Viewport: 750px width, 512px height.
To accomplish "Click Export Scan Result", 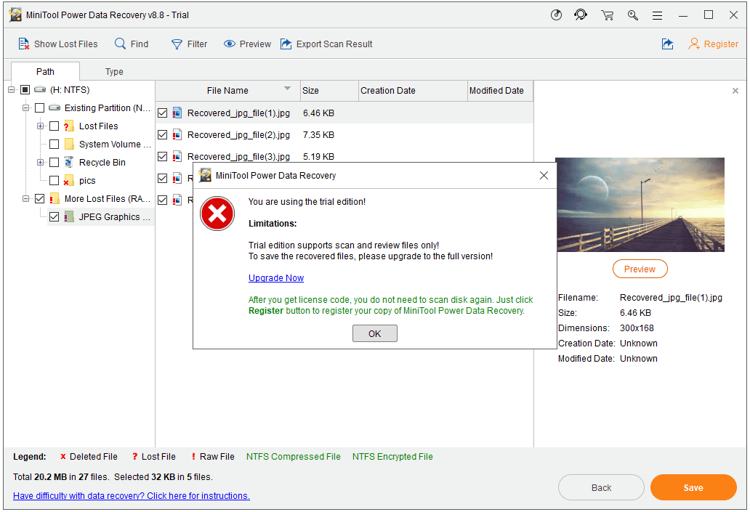I will 326,44.
